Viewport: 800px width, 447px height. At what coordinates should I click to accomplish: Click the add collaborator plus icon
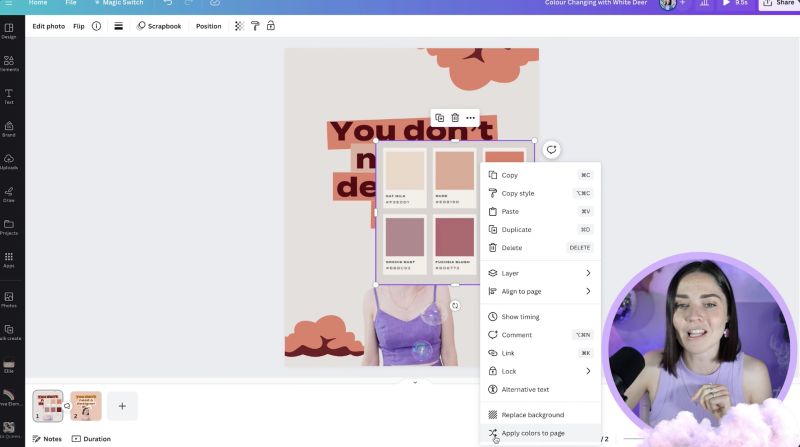[683, 3]
